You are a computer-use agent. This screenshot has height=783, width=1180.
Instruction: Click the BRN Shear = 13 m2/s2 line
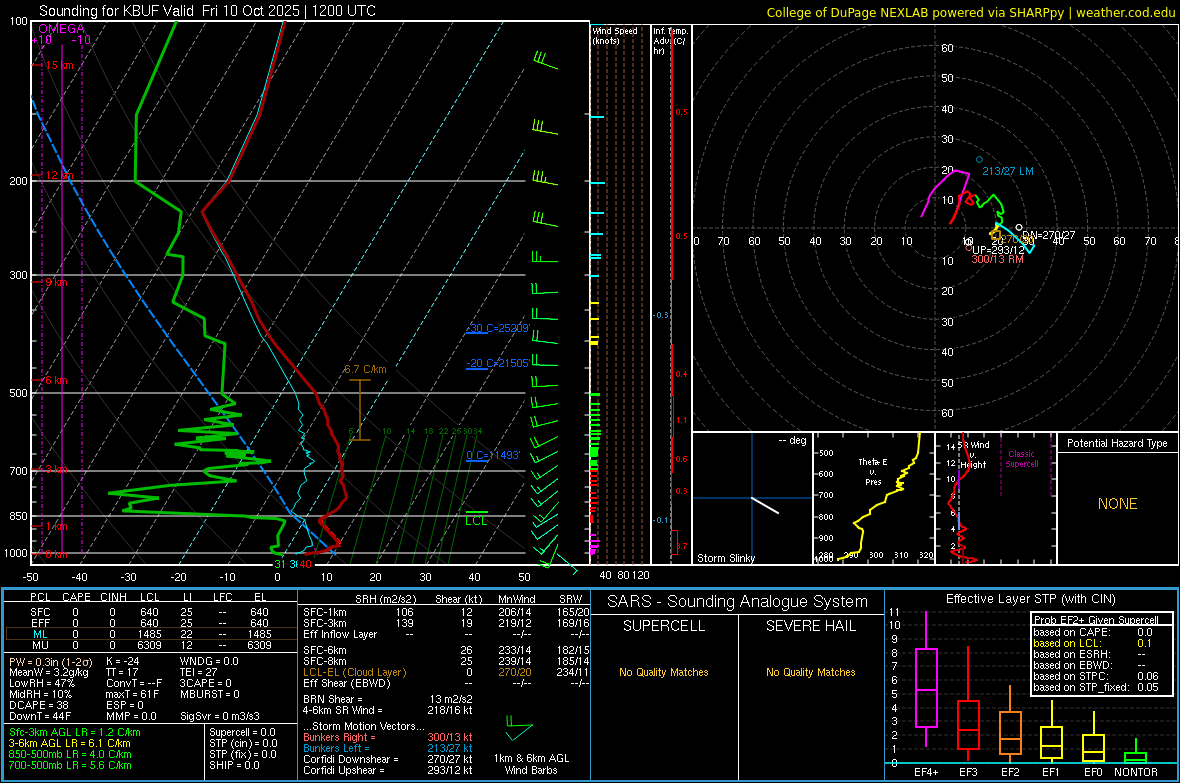pyautogui.click(x=388, y=699)
